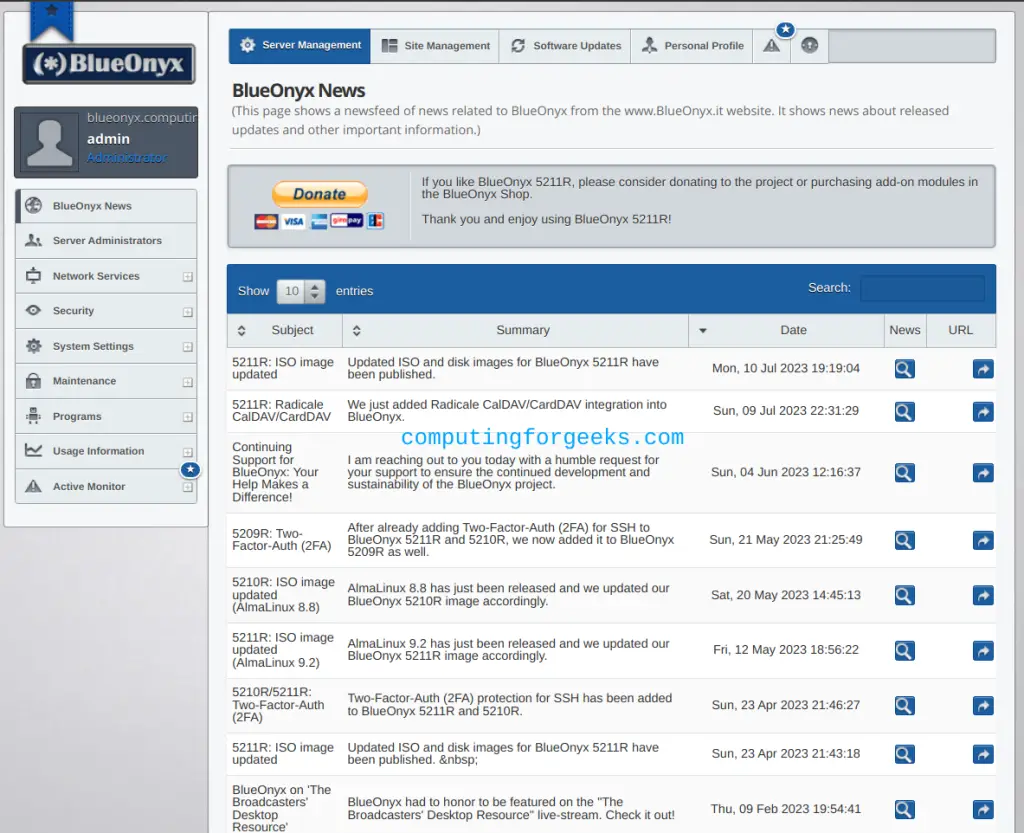View news for 5211R AlmaLinux 9.2 entry

click(x=904, y=651)
